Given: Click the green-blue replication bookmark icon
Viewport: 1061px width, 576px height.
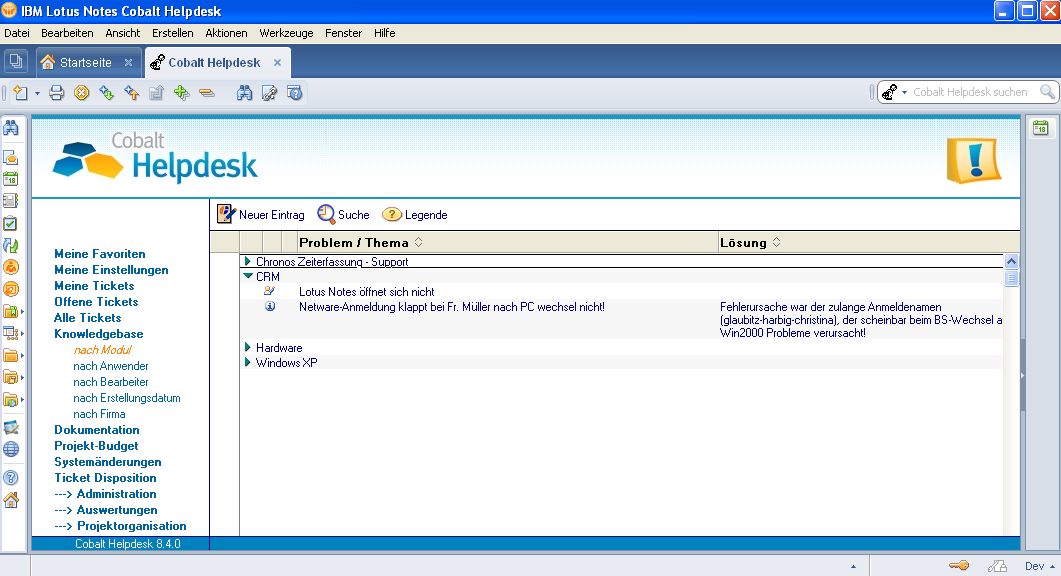Looking at the screenshot, I should [x=11, y=245].
